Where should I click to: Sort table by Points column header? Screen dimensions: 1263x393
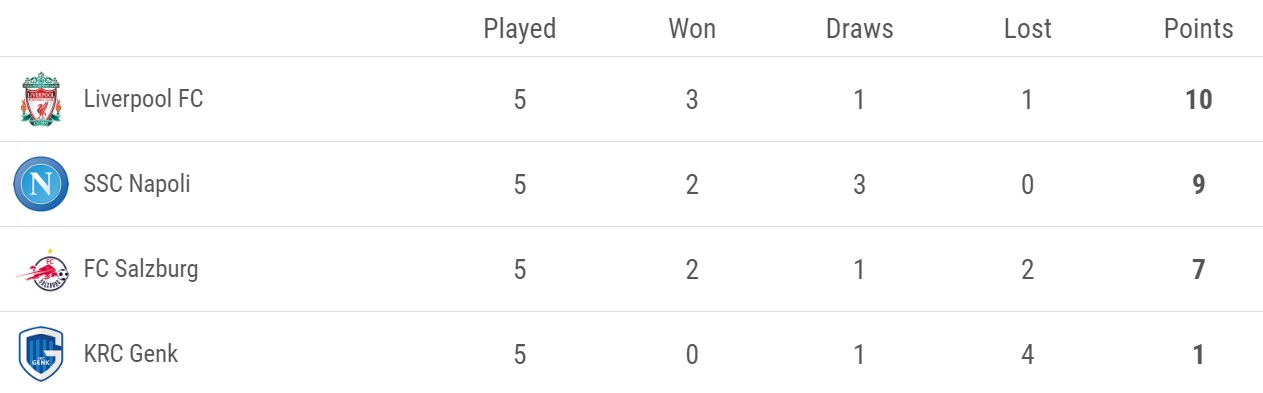point(1199,29)
